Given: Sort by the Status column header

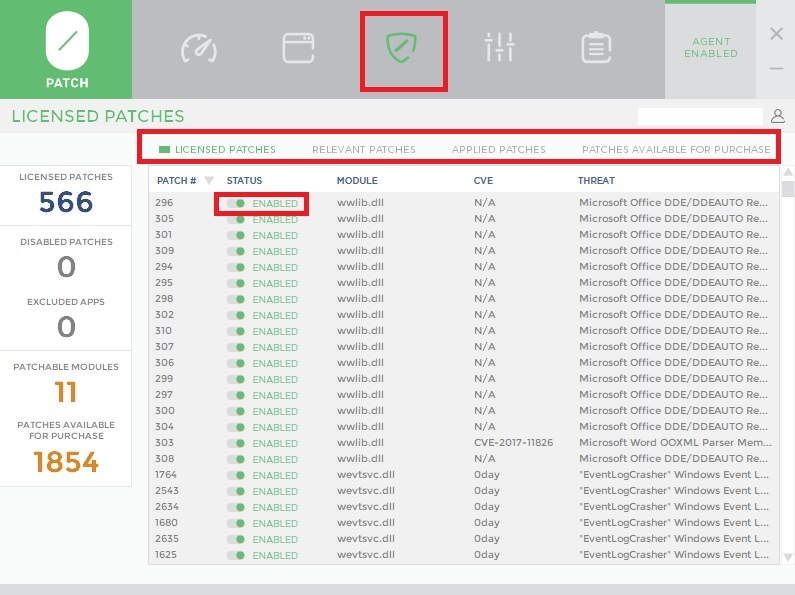Looking at the screenshot, I should 244,181.
